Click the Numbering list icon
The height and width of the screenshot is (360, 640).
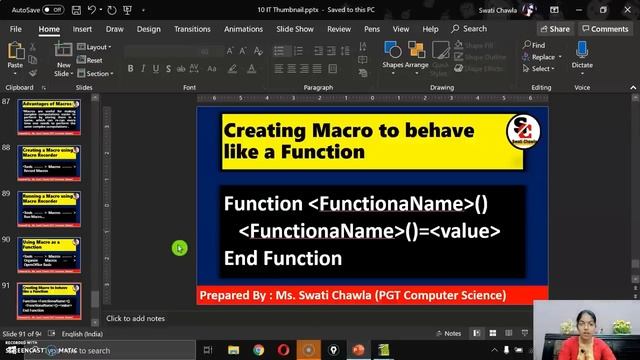[x=298, y=51]
